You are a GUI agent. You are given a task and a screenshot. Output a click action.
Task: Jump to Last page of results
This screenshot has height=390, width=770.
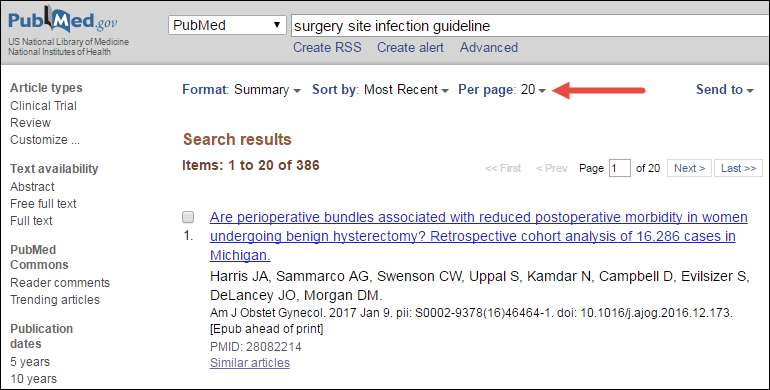[x=738, y=168]
